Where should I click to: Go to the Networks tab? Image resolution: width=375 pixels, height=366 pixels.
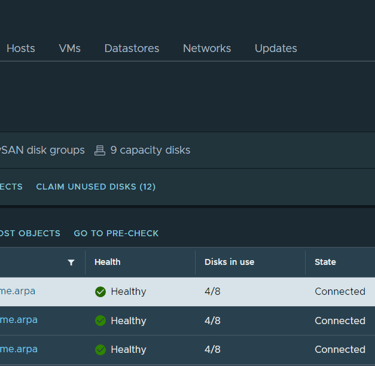point(207,48)
